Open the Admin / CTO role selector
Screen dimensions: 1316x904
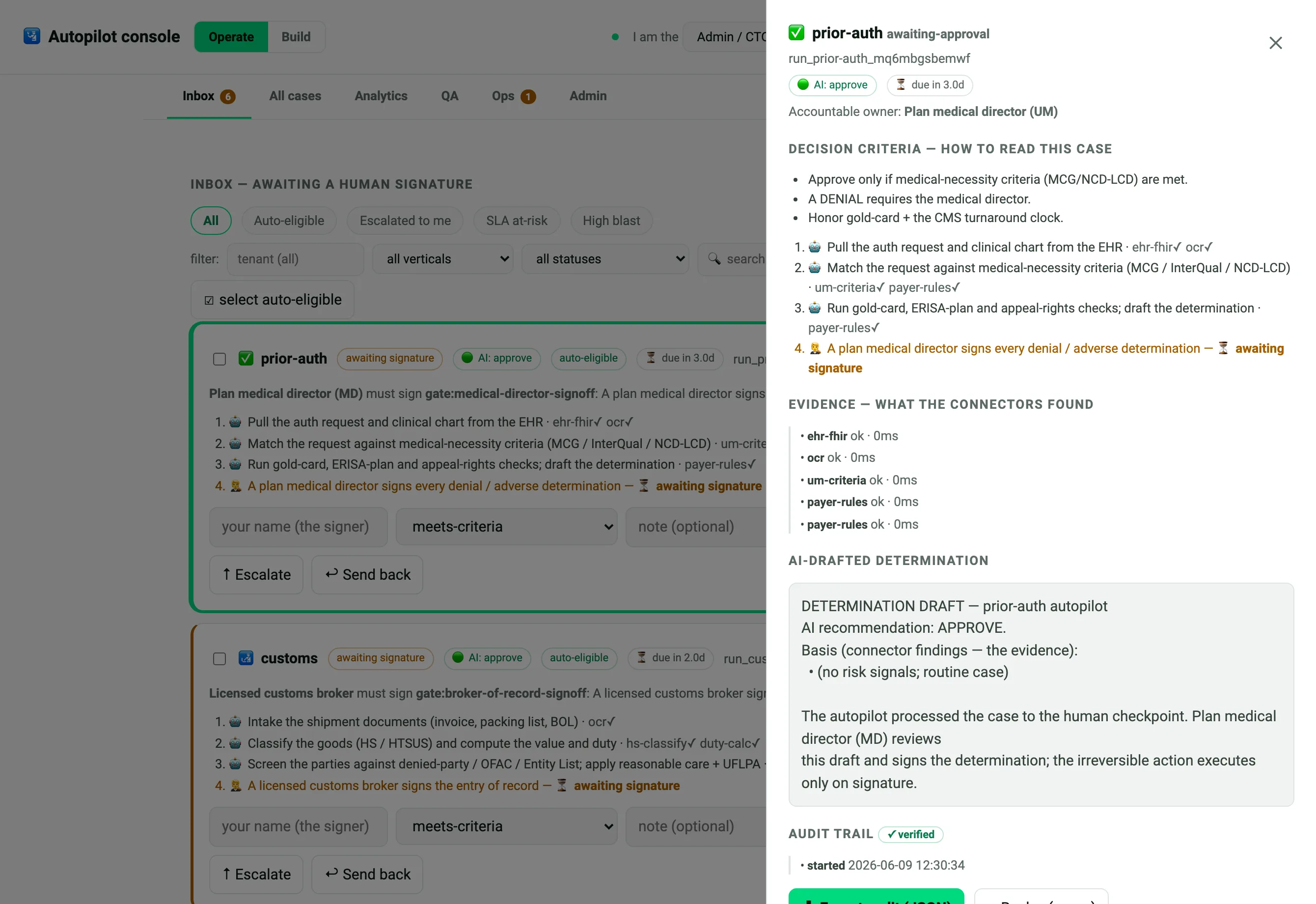(x=725, y=37)
